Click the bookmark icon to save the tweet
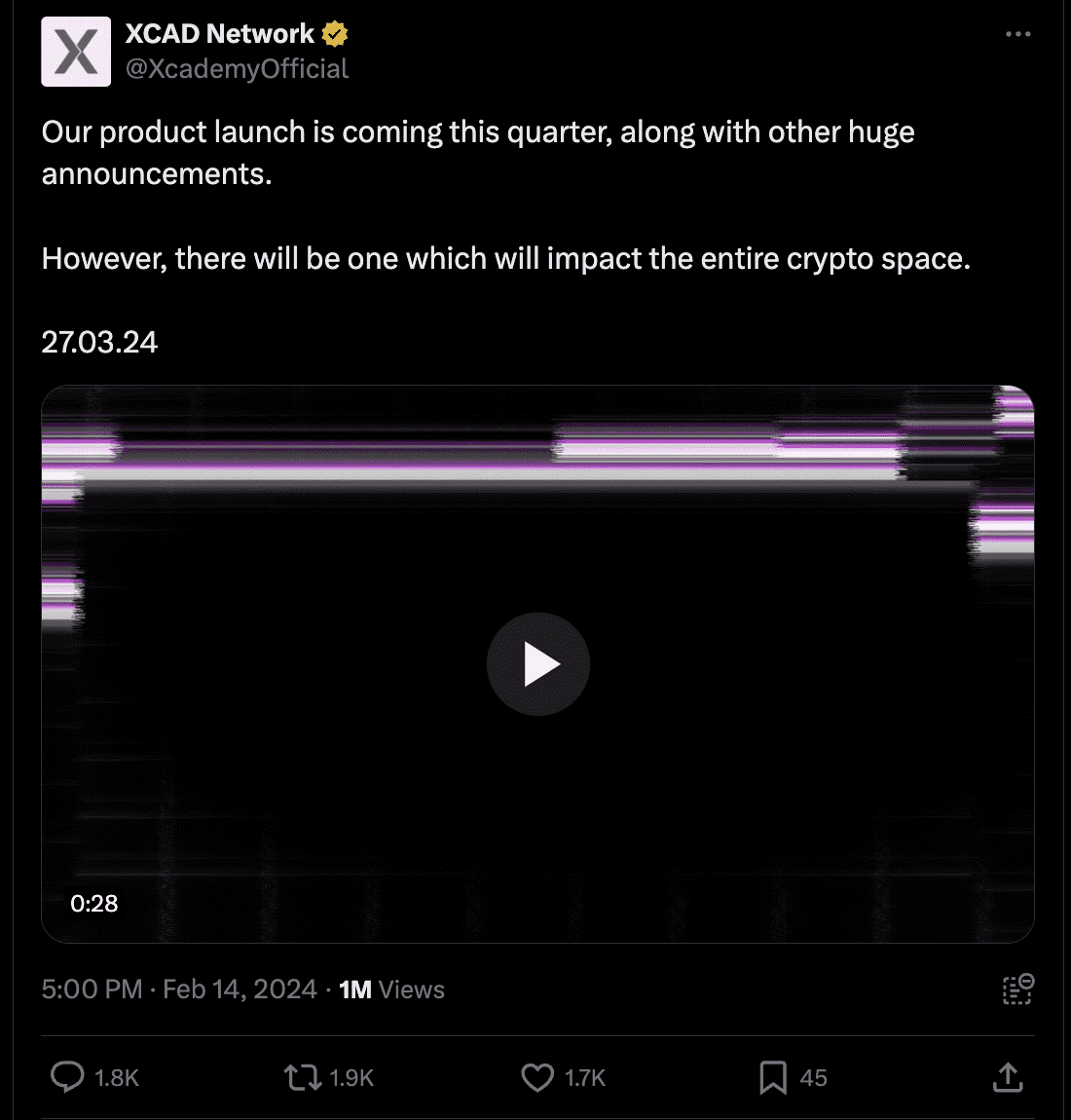Viewport: 1071px width, 1120px height. [773, 1078]
